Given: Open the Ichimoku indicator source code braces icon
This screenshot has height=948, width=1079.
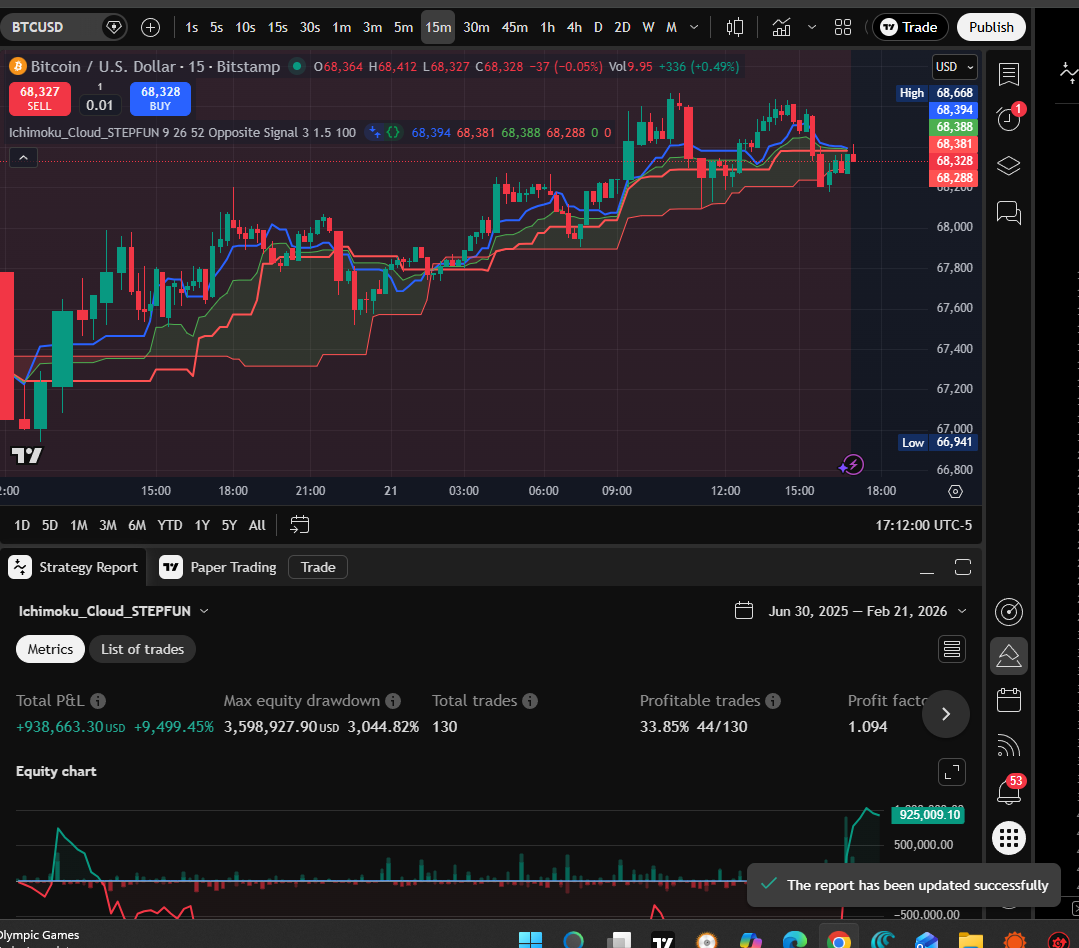Looking at the screenshot, I should (393, 132).
